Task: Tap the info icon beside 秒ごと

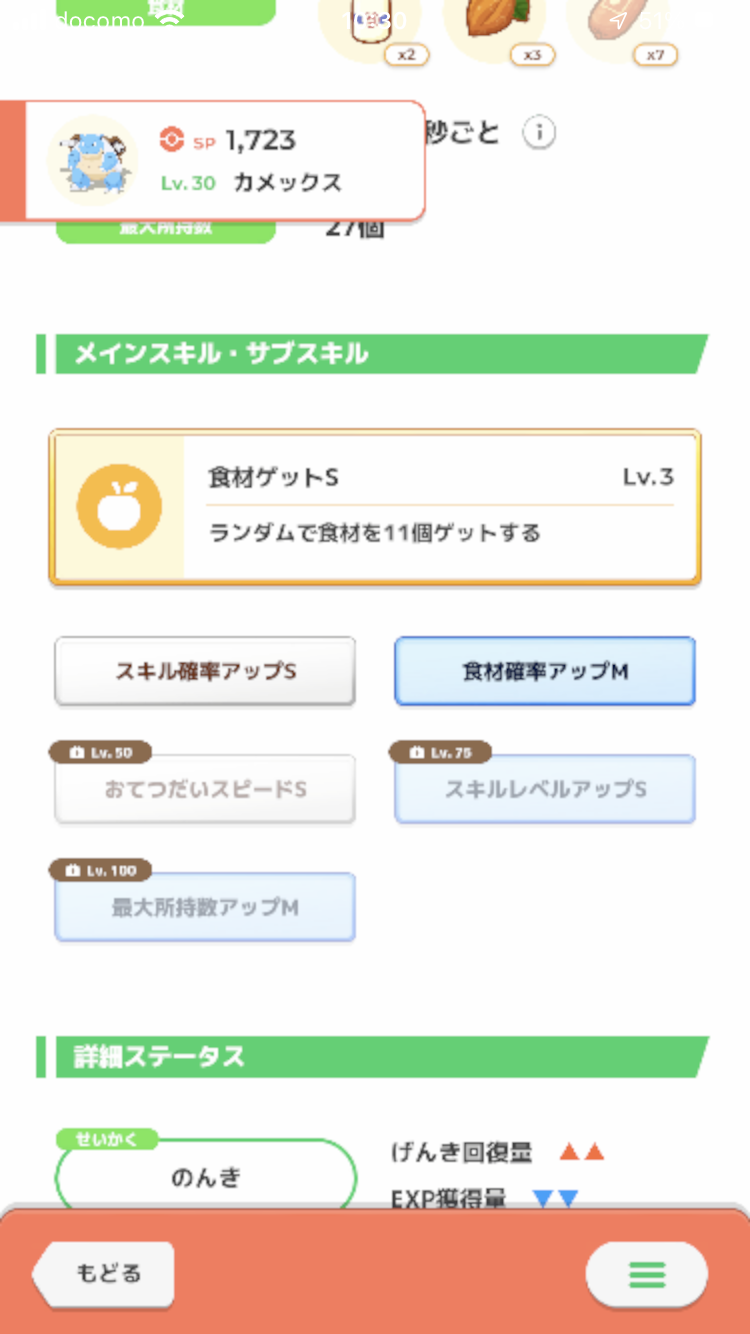Action: click(539, 133)
